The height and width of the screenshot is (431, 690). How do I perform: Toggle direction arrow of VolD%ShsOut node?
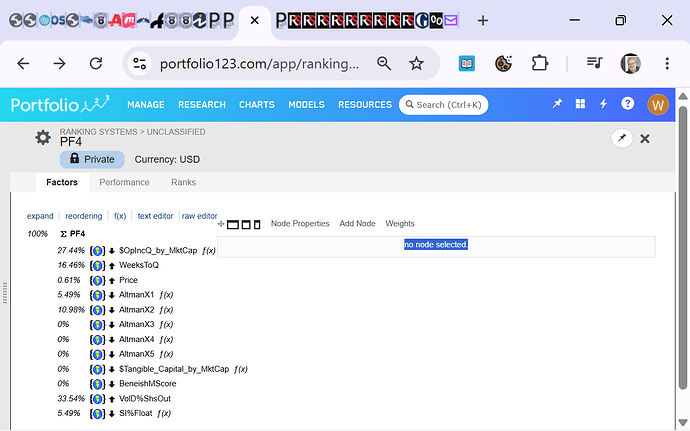point(112,399)
